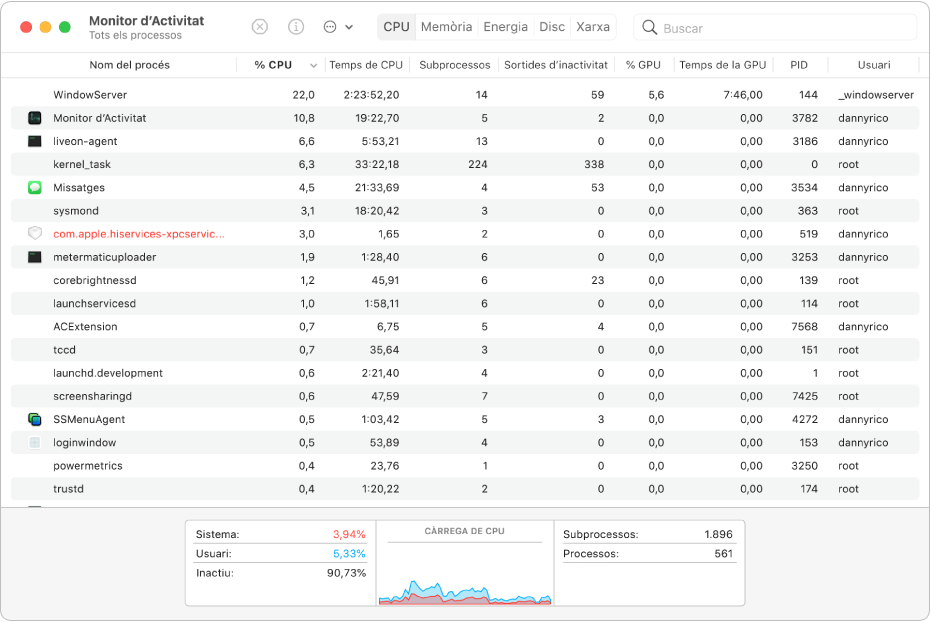Focus the Buscar search field

coord(775,28)
